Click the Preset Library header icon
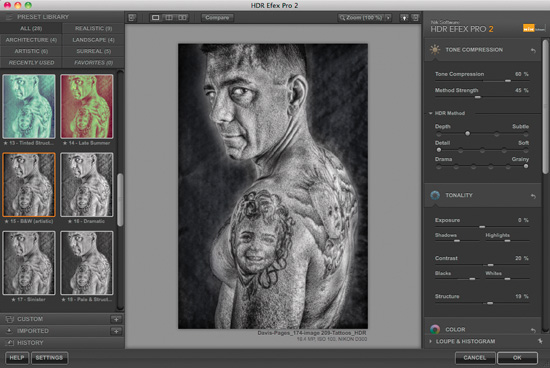The height and width of the screenshot is (368, 550). (x=9, y=17)
